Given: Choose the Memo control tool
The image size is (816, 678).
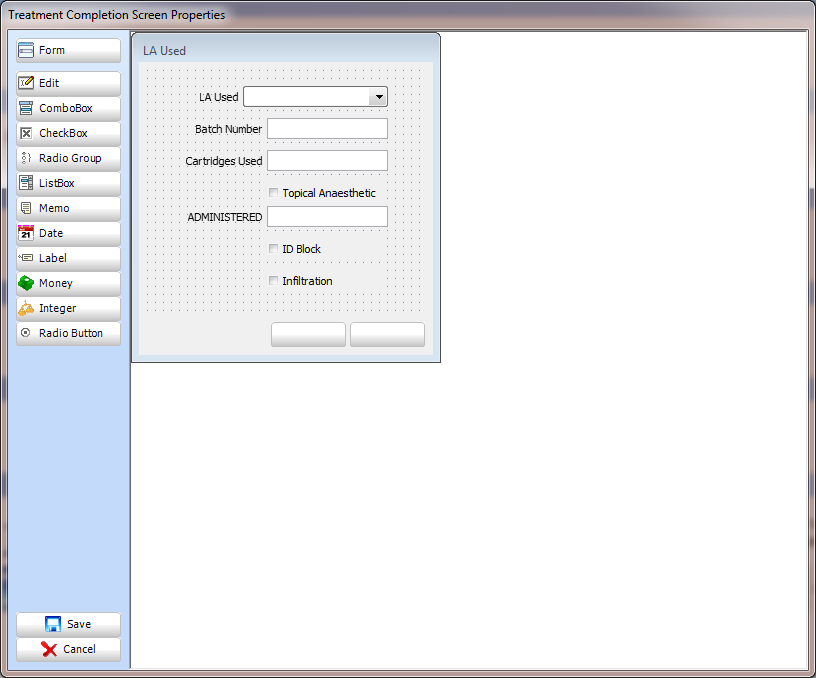Looking at the screenshot, I should click(68, 209).
